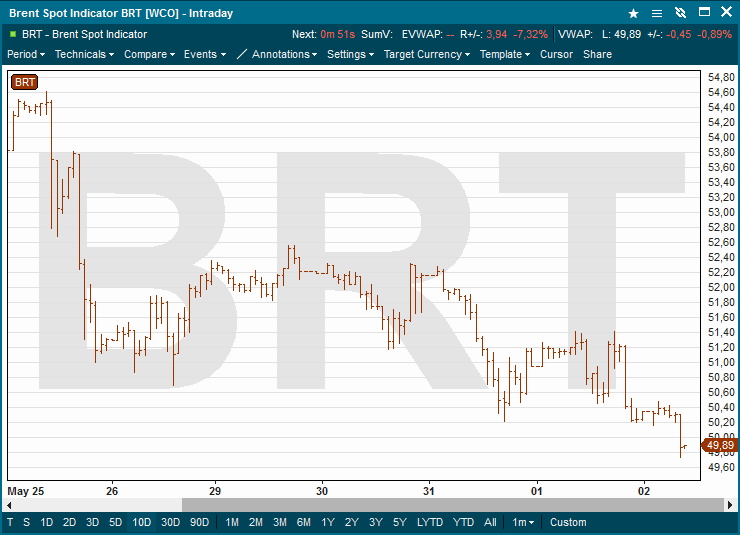Set range to 2Y

[352, 522]
